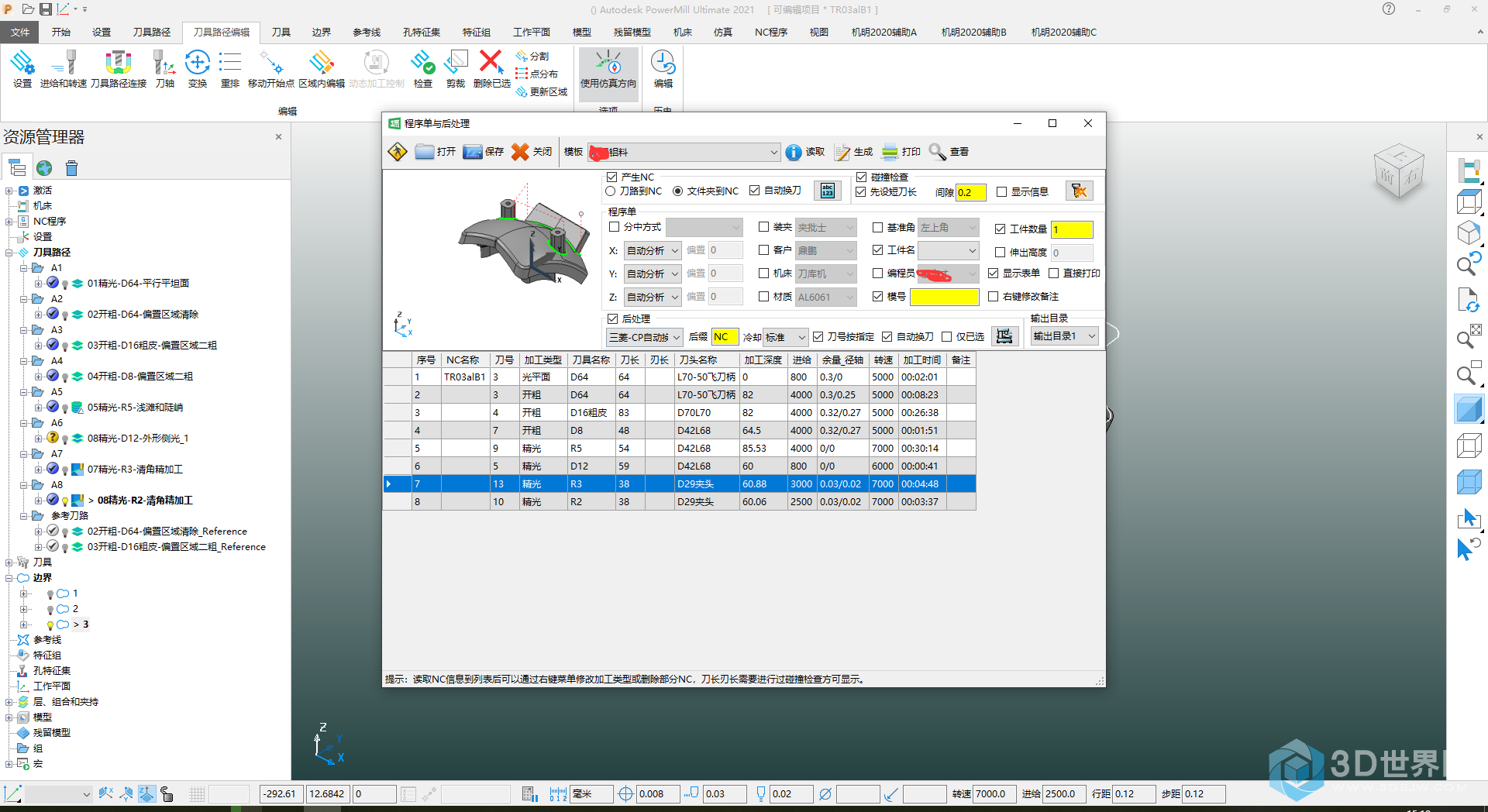The image size is (1488, 812).
Task: Open the 文件 menu
Action: click(20, 32)
